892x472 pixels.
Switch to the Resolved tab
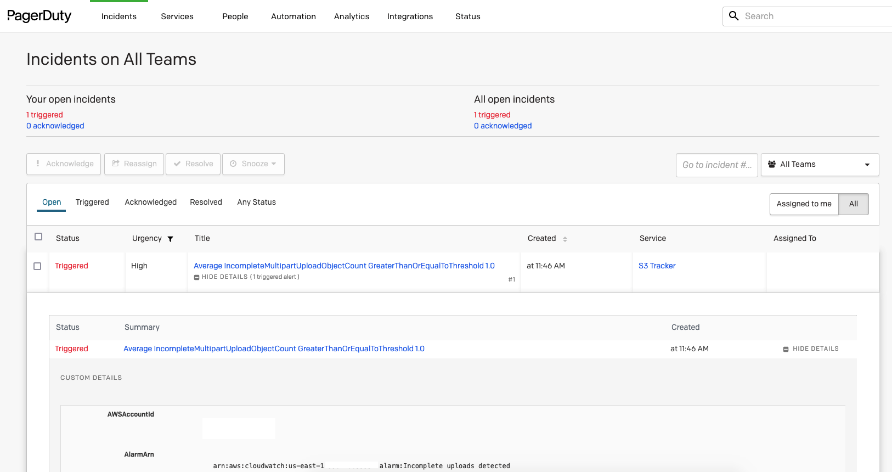[206, 202]
